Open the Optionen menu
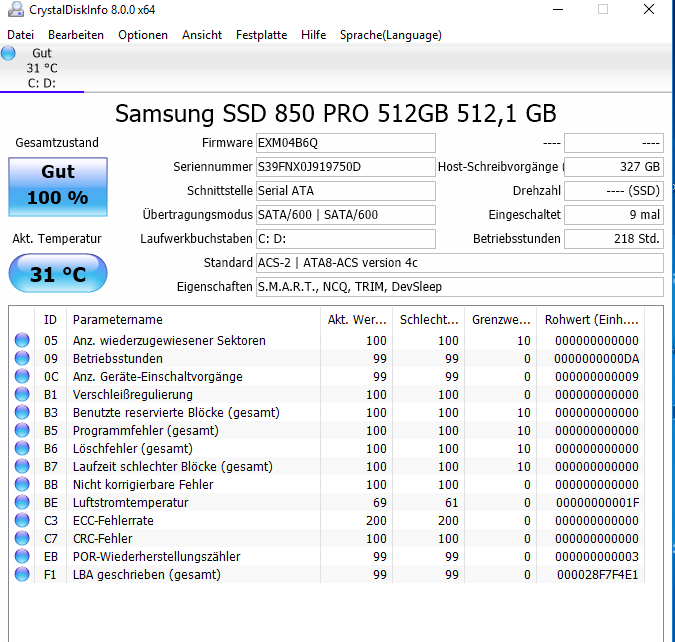Viewport: 675px width, 642px height. point(143,35)
